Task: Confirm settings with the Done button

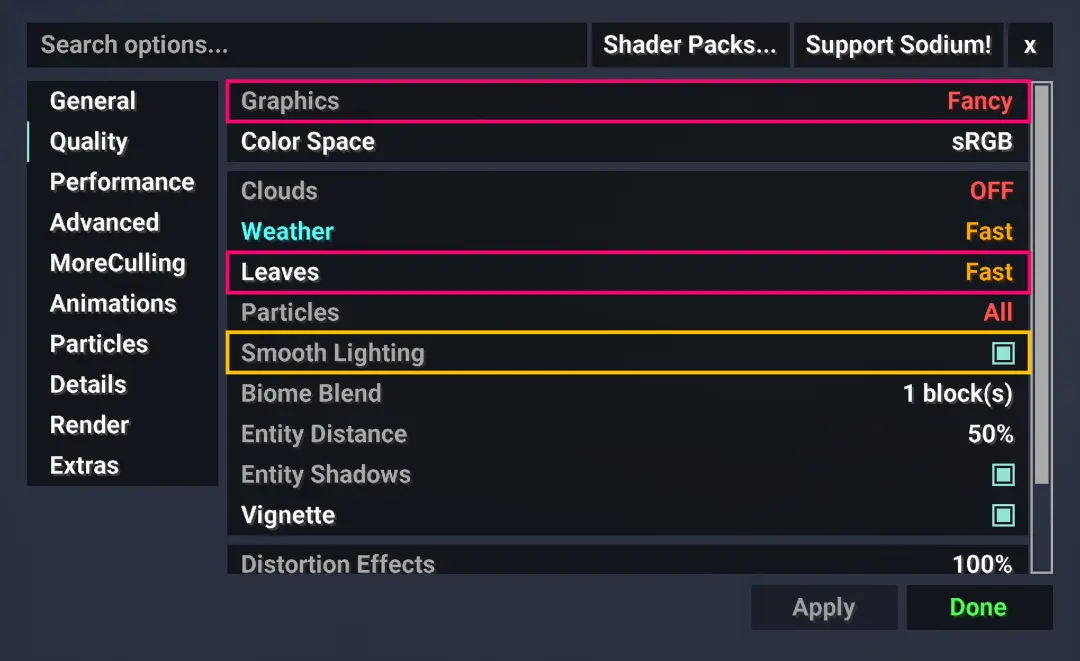Action: [x=979, y=607]
